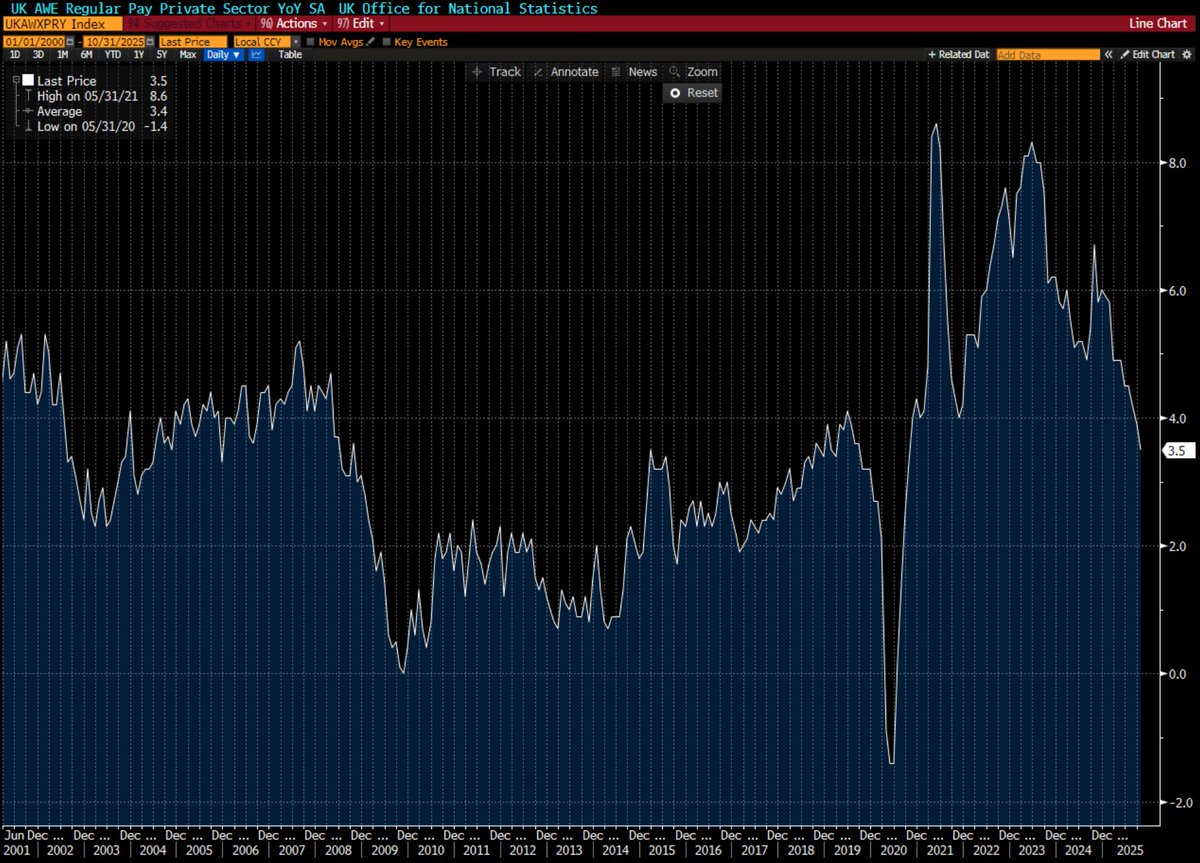This screenshot has width=1200, height=863.
Task: Select the 1Y time range
Action: pos(138,55)
